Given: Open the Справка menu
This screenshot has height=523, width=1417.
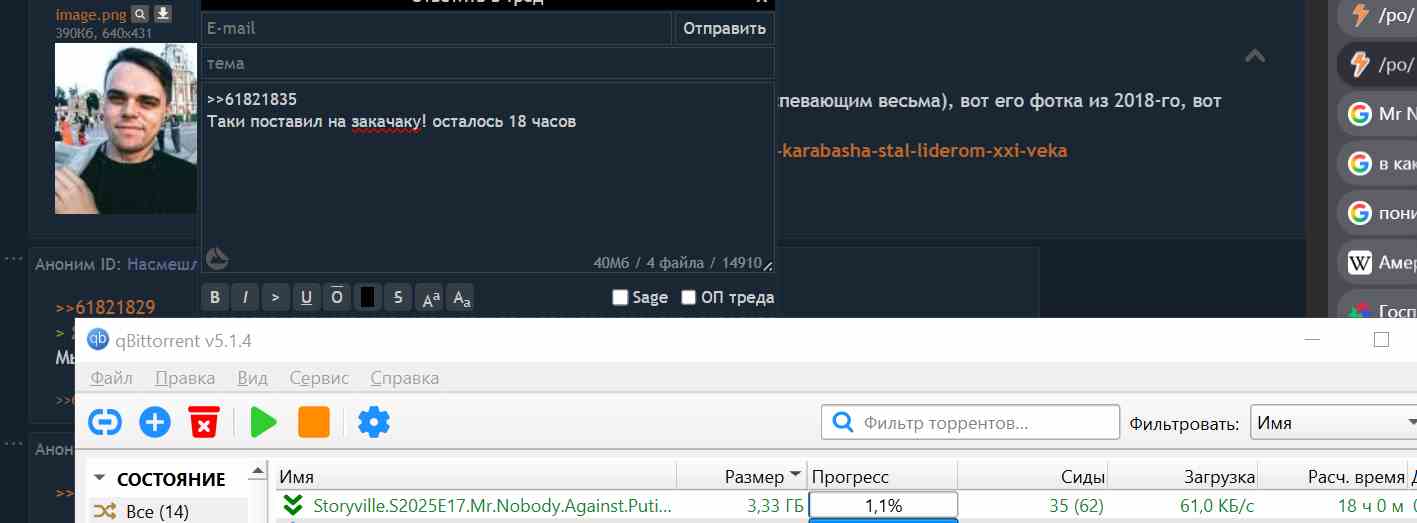Looking at the screenshot, I should (x=405, y=378).
